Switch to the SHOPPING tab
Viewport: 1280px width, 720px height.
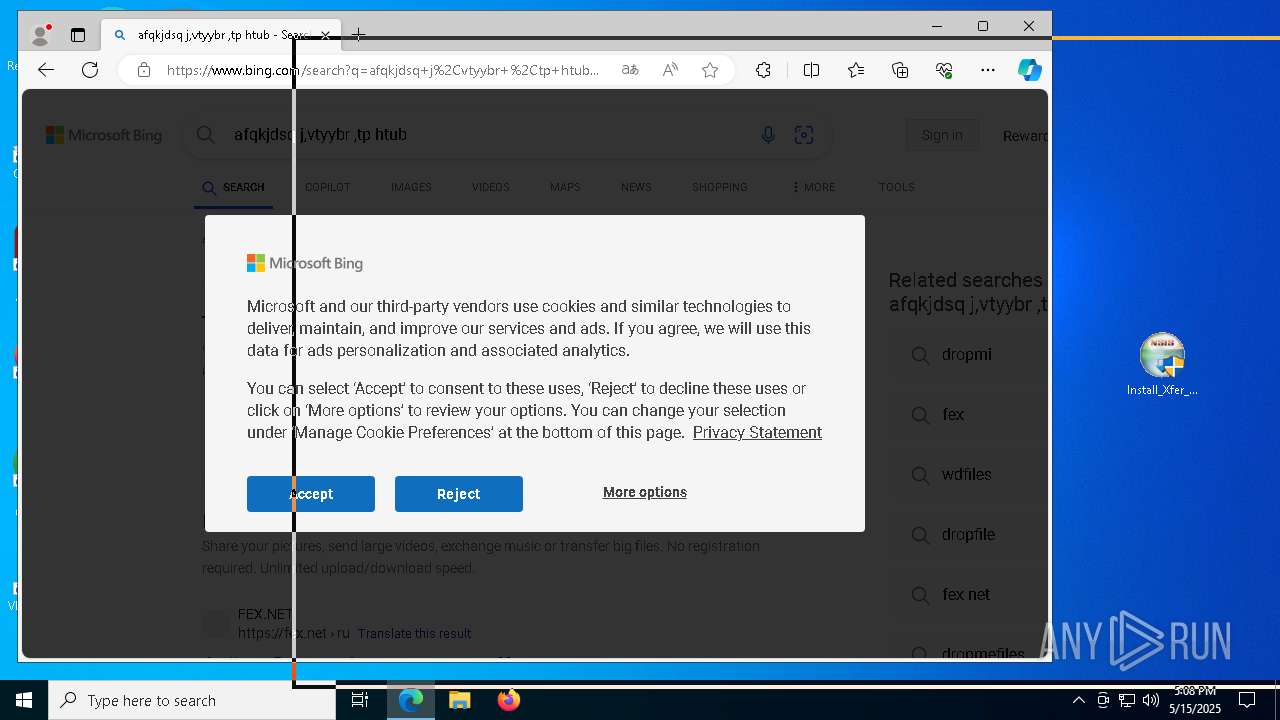(720, 187)
